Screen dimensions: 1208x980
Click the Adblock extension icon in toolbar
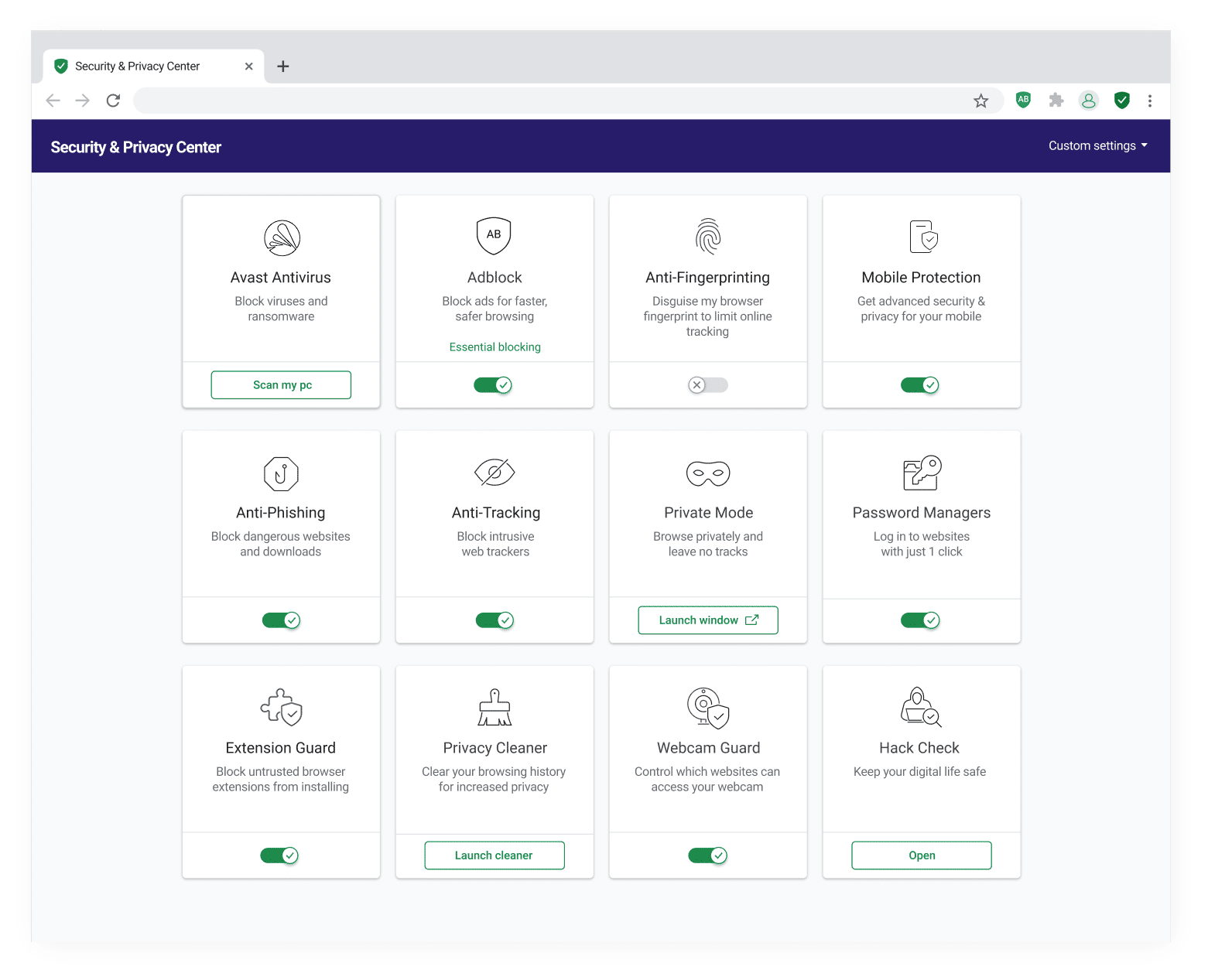1023,100
